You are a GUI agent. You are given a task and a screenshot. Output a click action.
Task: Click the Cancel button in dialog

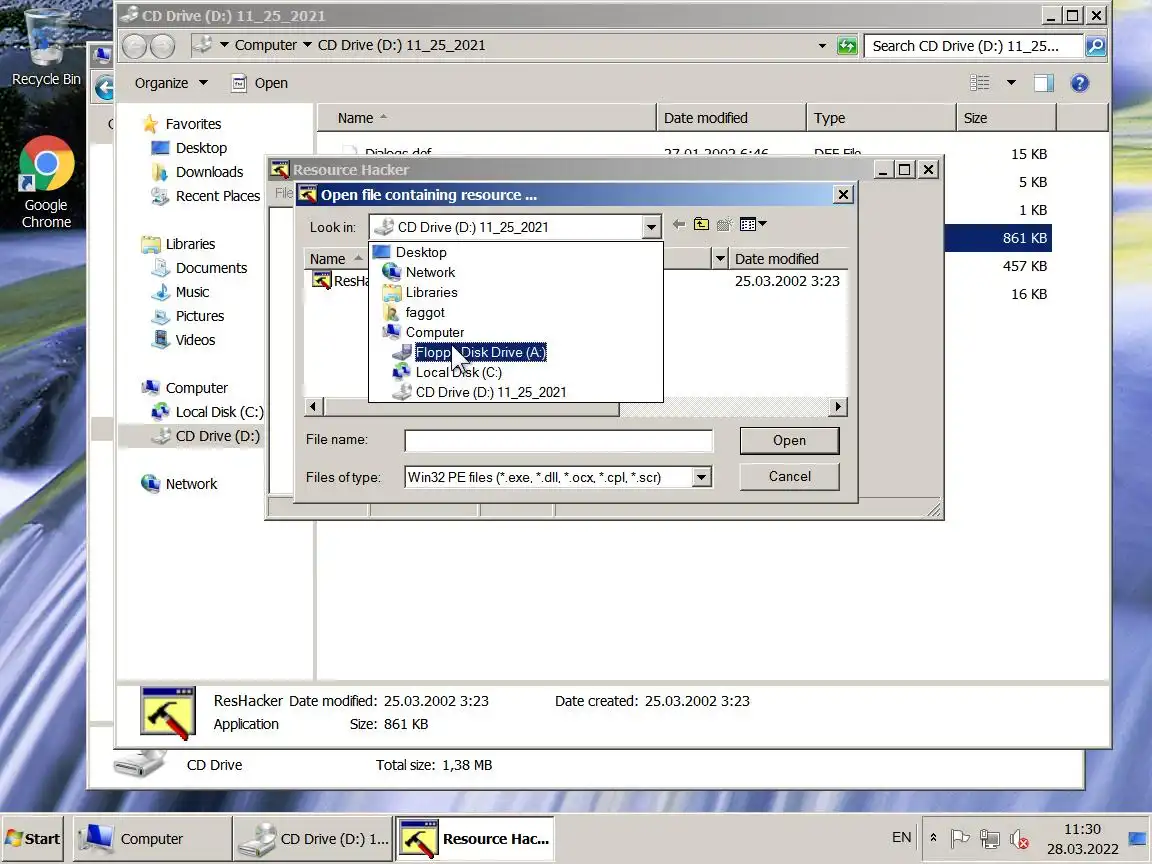pyautogui.click(x=789, y=476)
